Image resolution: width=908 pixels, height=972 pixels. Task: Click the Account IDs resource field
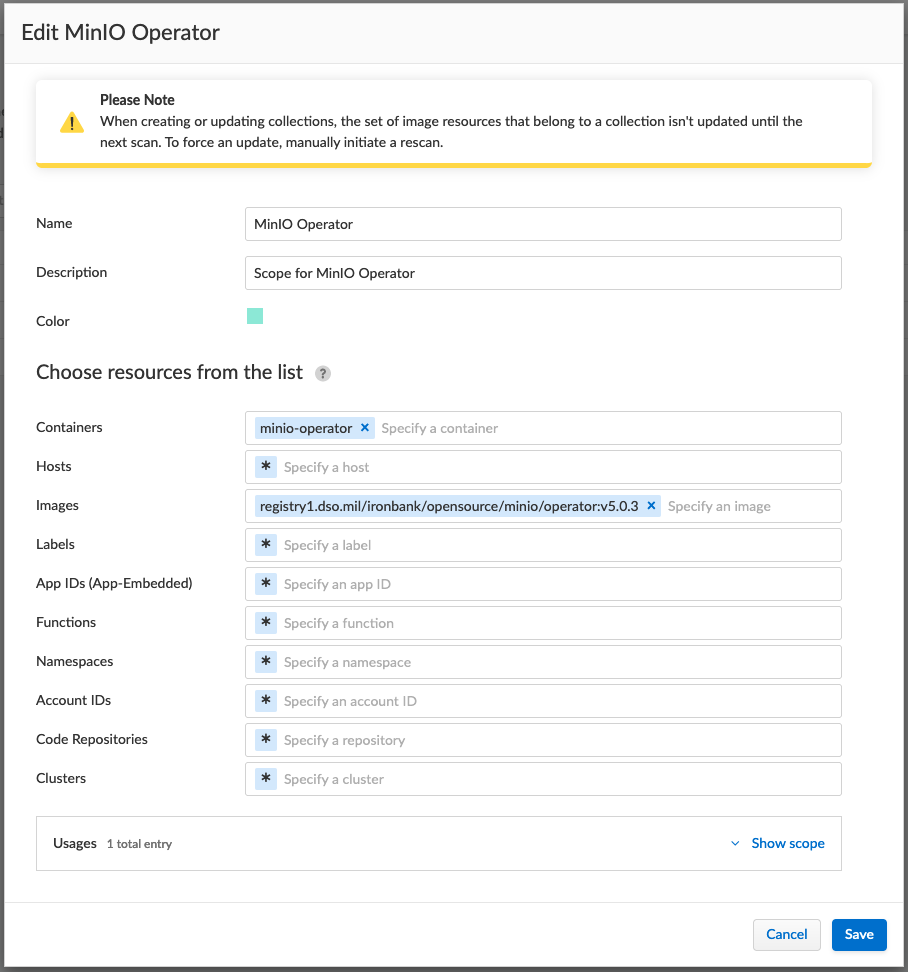[x=560, y=701]
